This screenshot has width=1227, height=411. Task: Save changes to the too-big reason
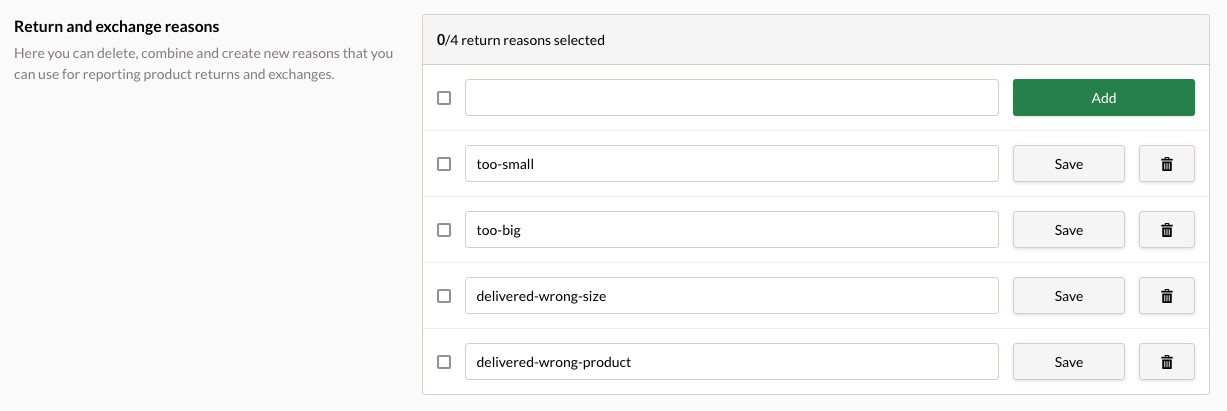click(1069, 230)
